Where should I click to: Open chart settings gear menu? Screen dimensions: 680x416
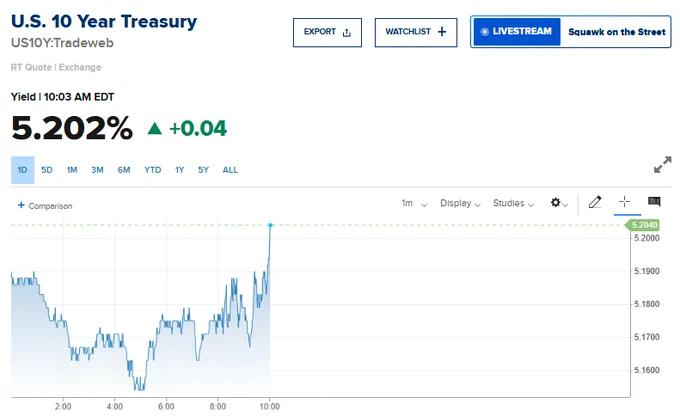[x=559, y=203]
